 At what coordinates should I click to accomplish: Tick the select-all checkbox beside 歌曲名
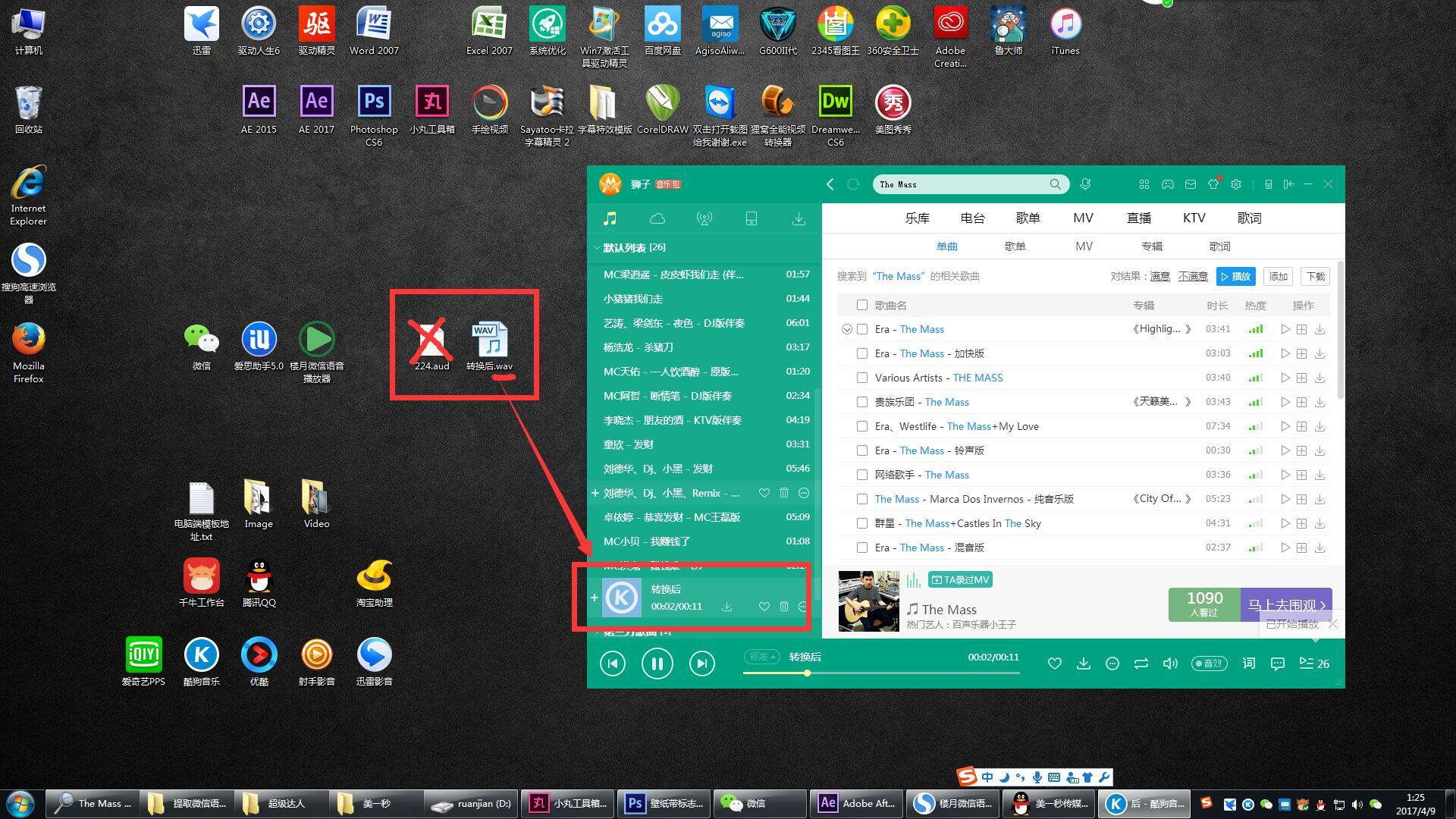862,305
